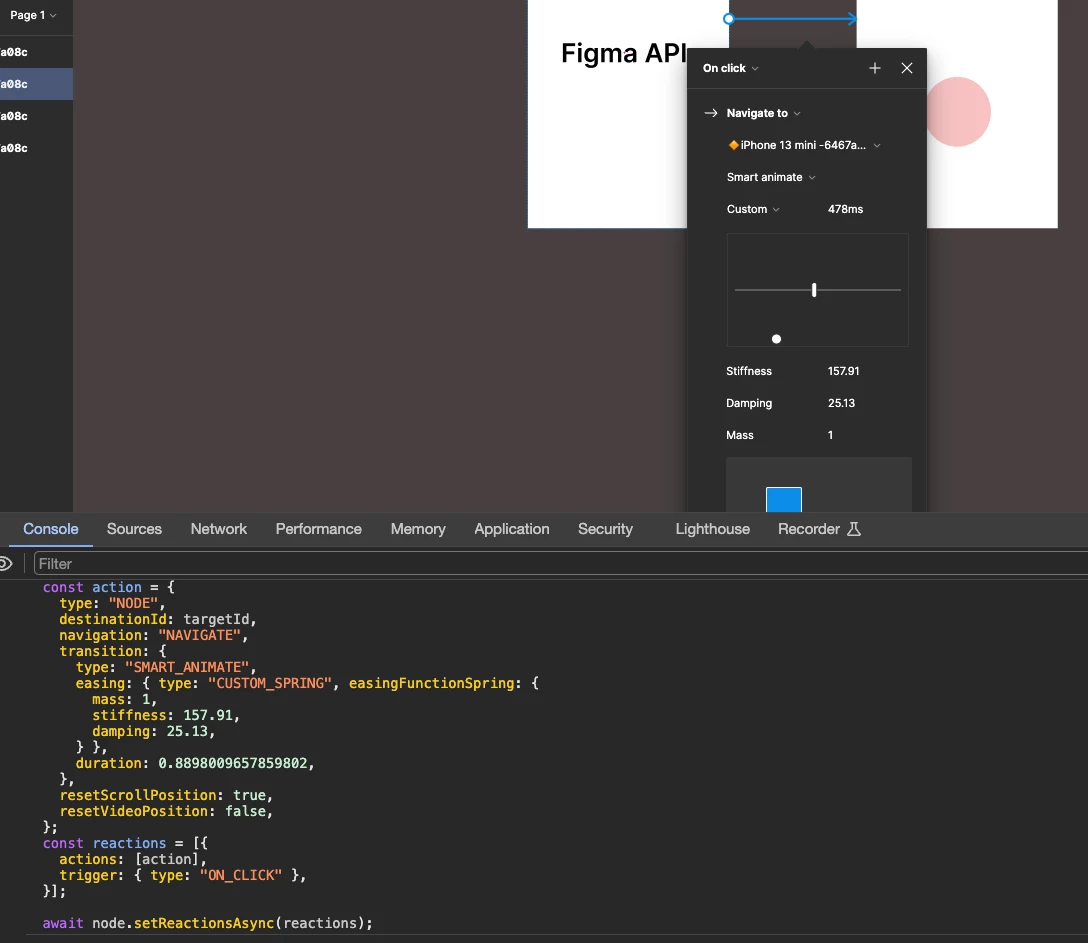
Task: Click the 'mass: 1' code line
Action: pyautogui.click(x=124, y=699)
